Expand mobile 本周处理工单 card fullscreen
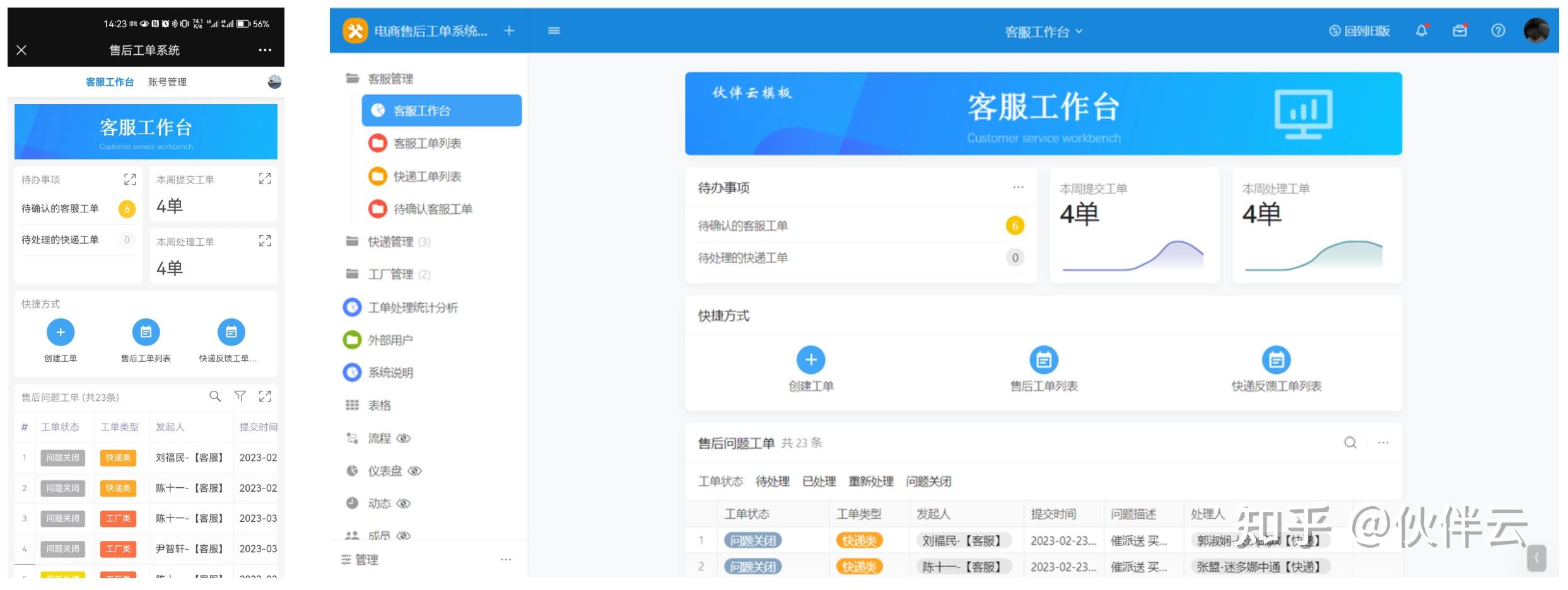This screenshot has height=590, width=1568. tap(265, 241)
